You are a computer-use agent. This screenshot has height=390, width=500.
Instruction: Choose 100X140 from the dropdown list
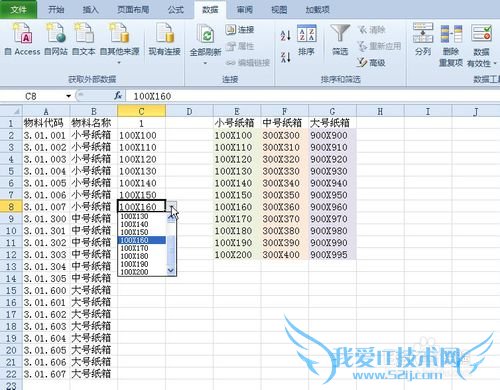click(142, 224)
